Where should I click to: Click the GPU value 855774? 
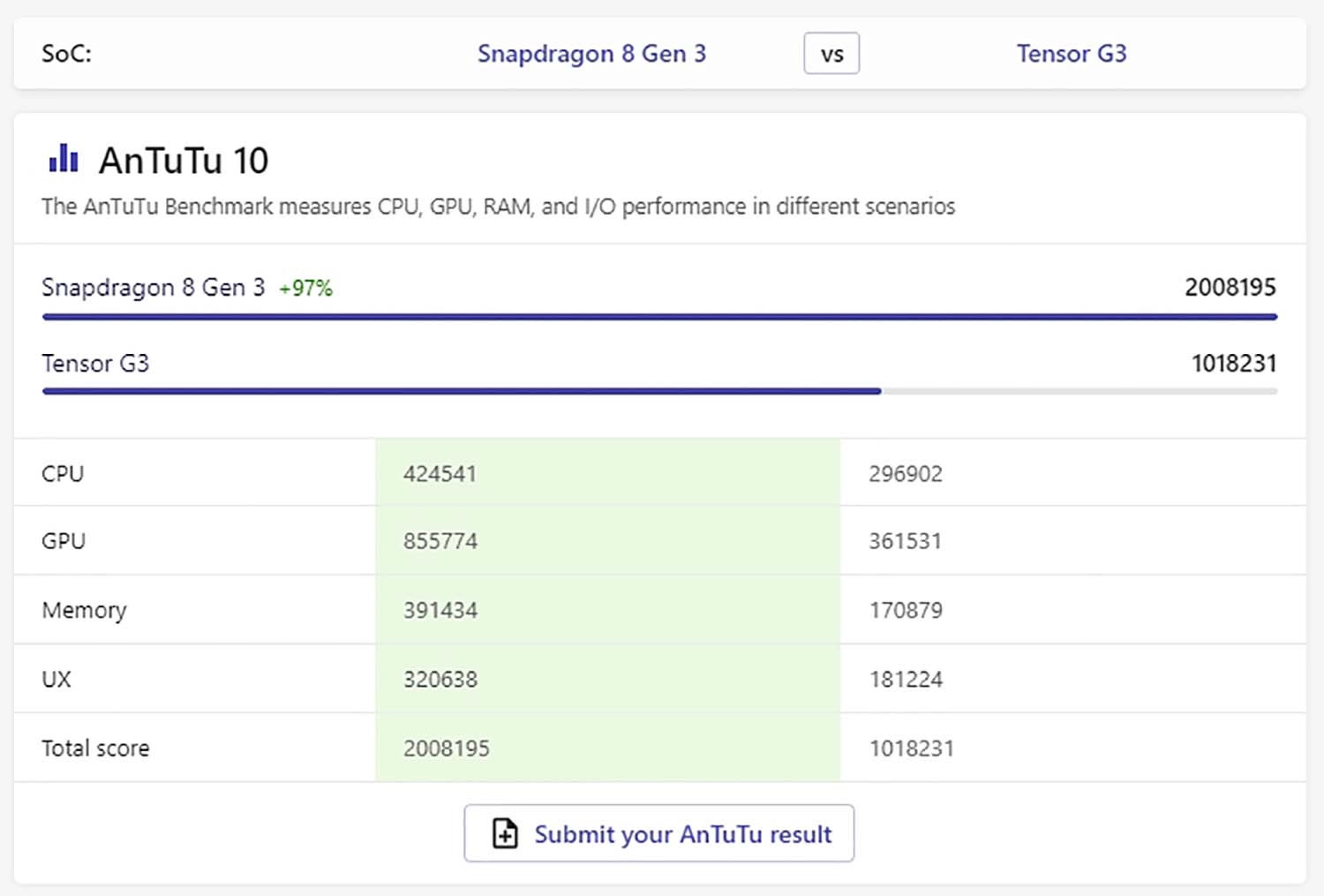pos(440,541)
